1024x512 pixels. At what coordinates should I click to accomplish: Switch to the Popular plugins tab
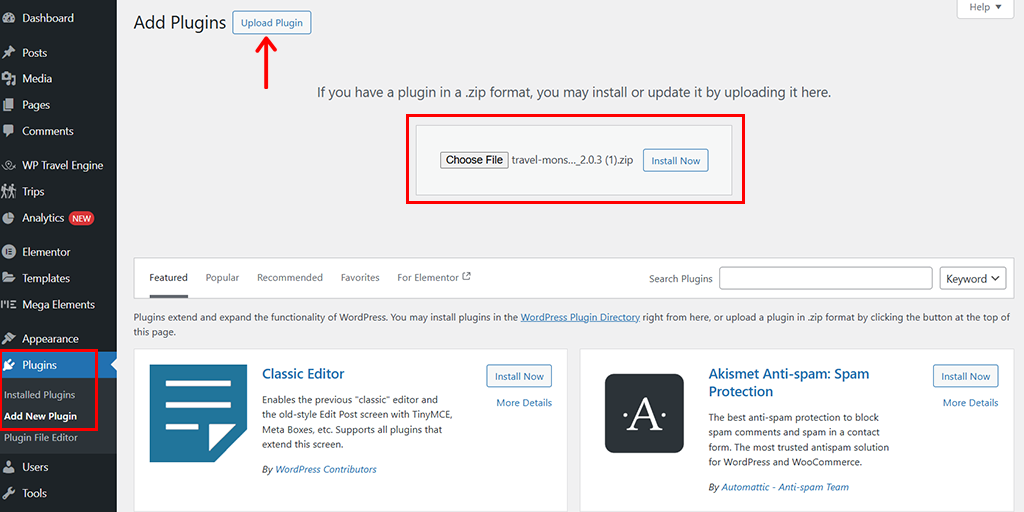point(222,278)
